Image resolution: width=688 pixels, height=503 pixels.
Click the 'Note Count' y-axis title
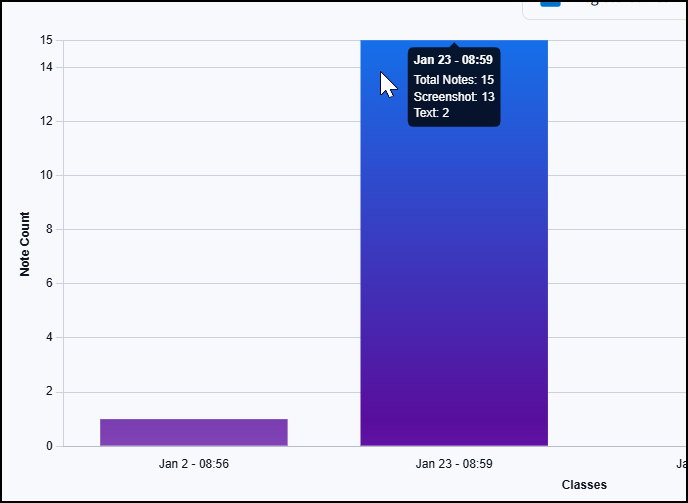point(25,244)
